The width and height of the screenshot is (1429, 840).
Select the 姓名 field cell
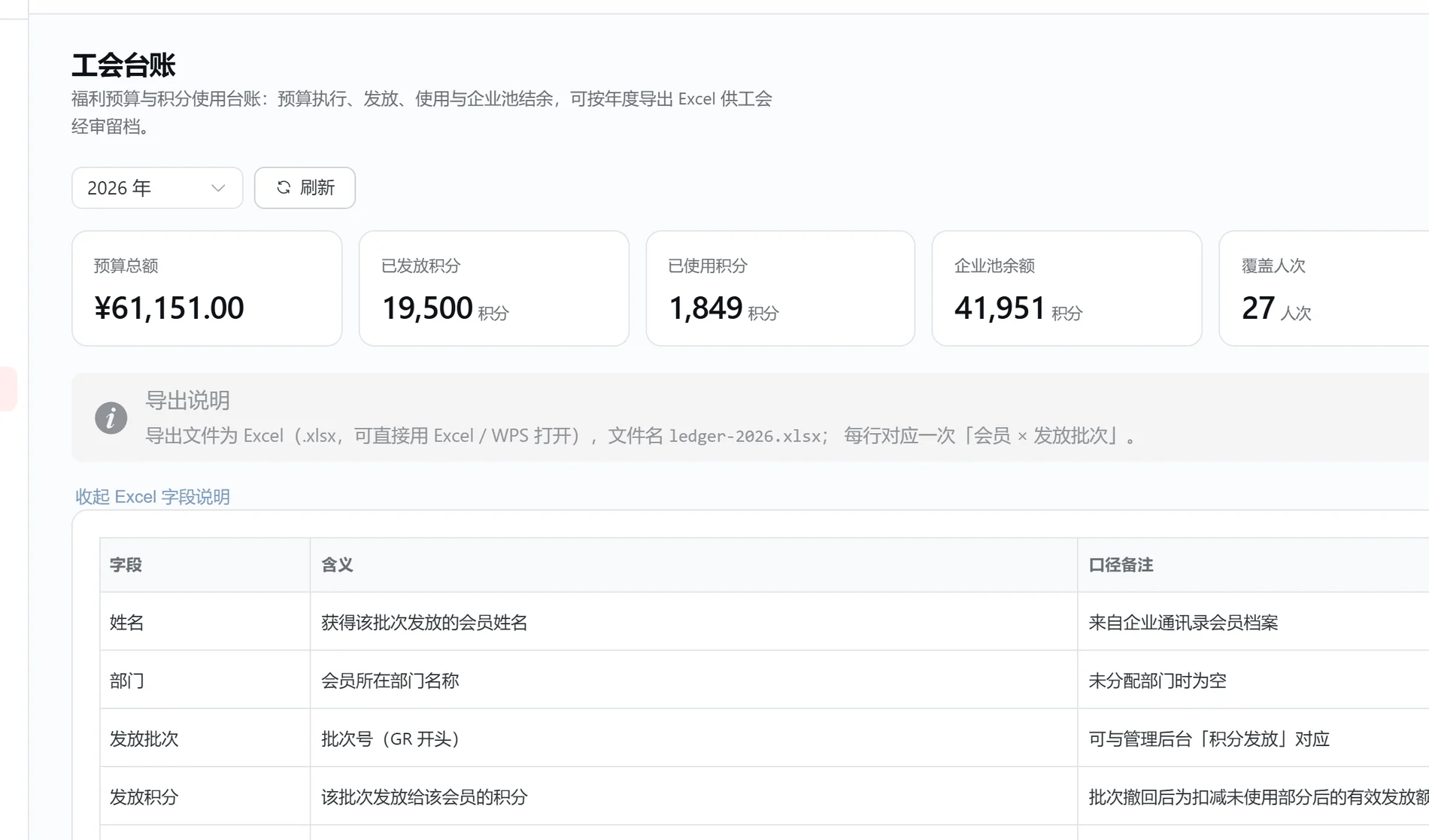pos(205,622)
